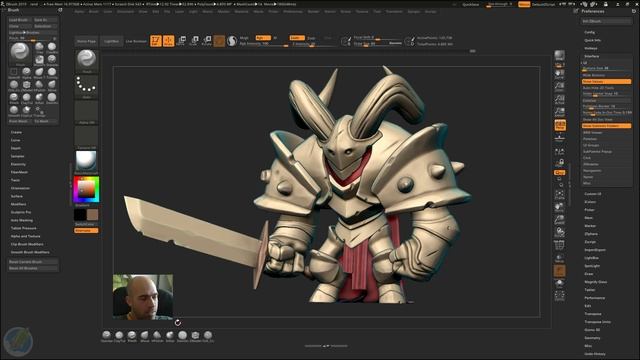Click the PolyF polyframe icon
Image resolution: width=640 pixels, height=360 pixels.
pos(560,245)
